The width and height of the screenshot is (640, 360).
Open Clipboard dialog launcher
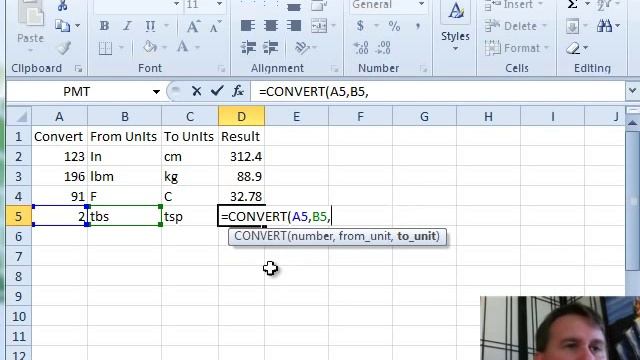pyautogui.click(x=78, y=69)
